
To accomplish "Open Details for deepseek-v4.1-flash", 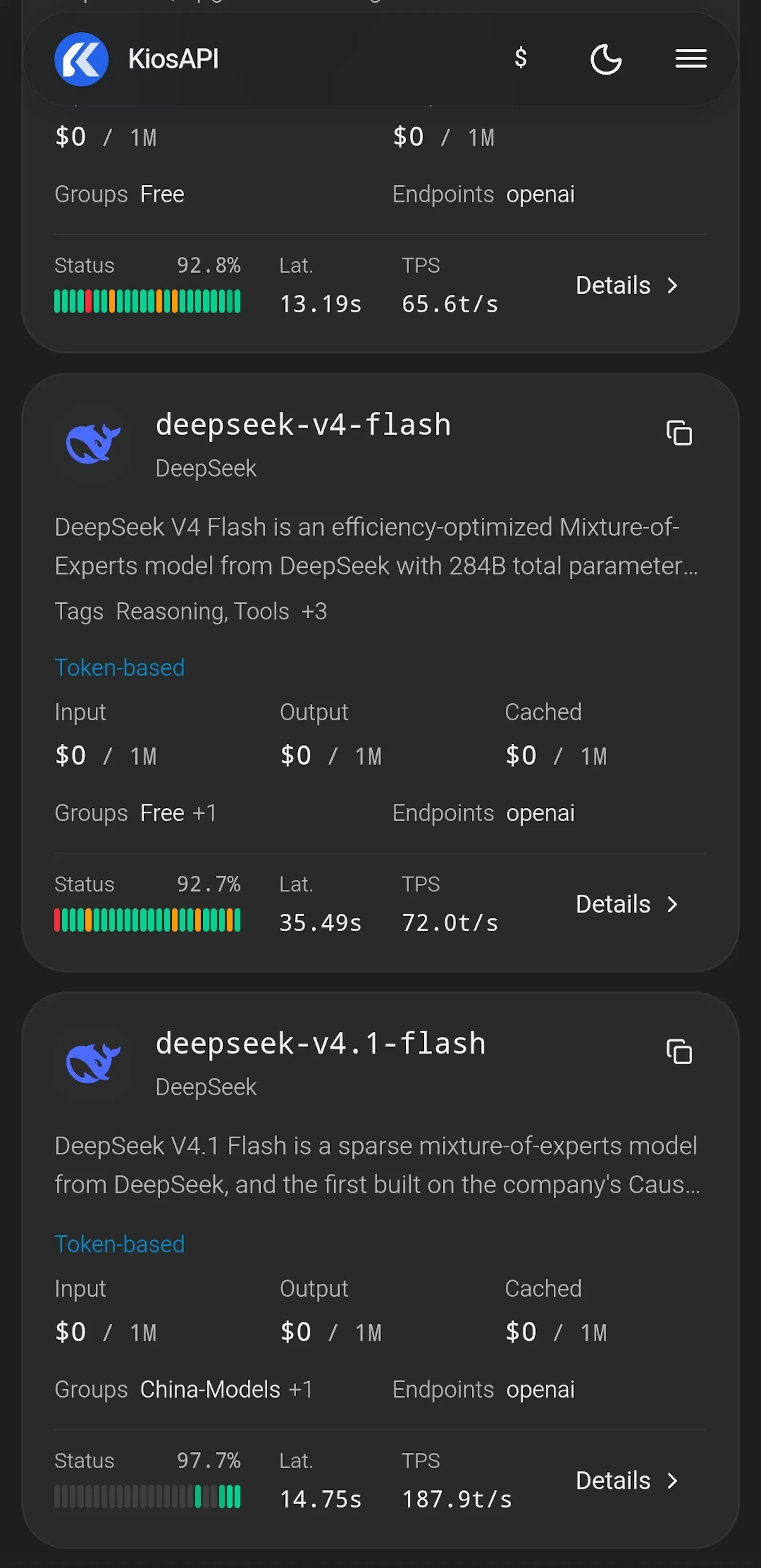I will tap(627, 1480).
